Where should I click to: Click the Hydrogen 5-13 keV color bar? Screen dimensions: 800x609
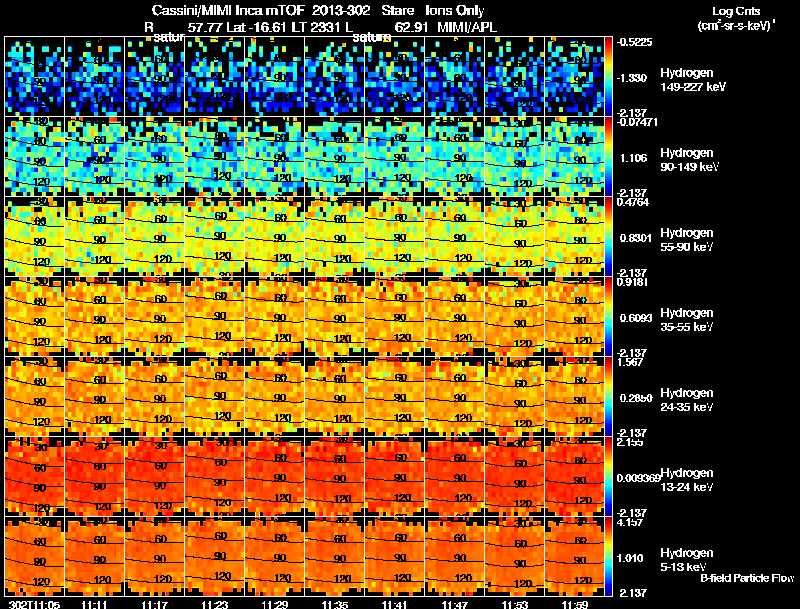tap(608, 556)
